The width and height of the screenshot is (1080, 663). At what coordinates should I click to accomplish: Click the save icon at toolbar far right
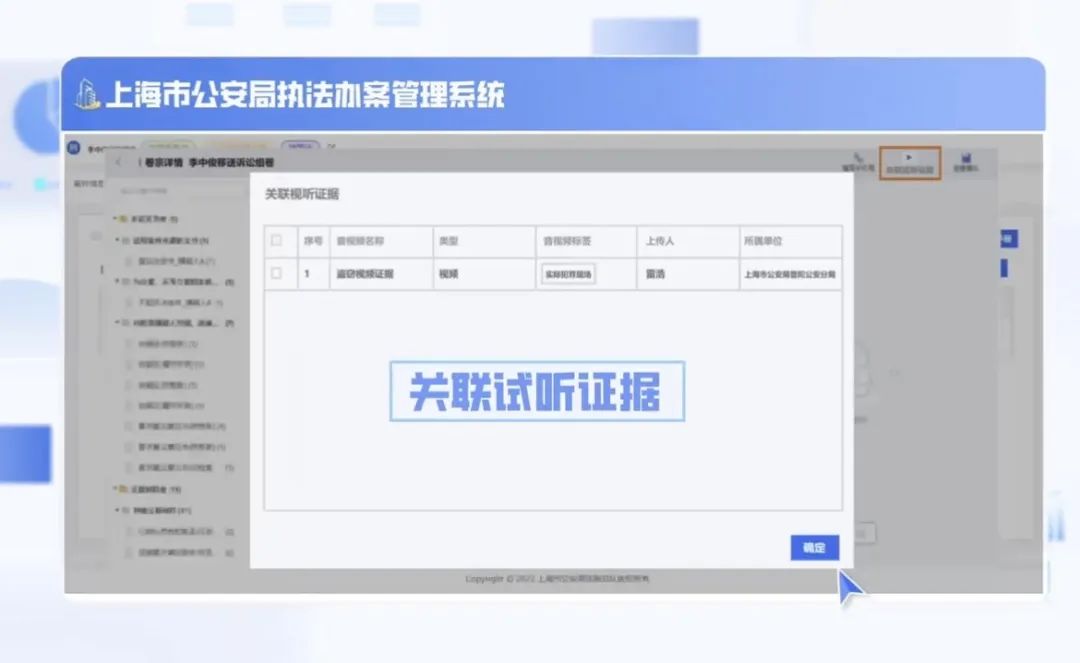tap(965, 158)
